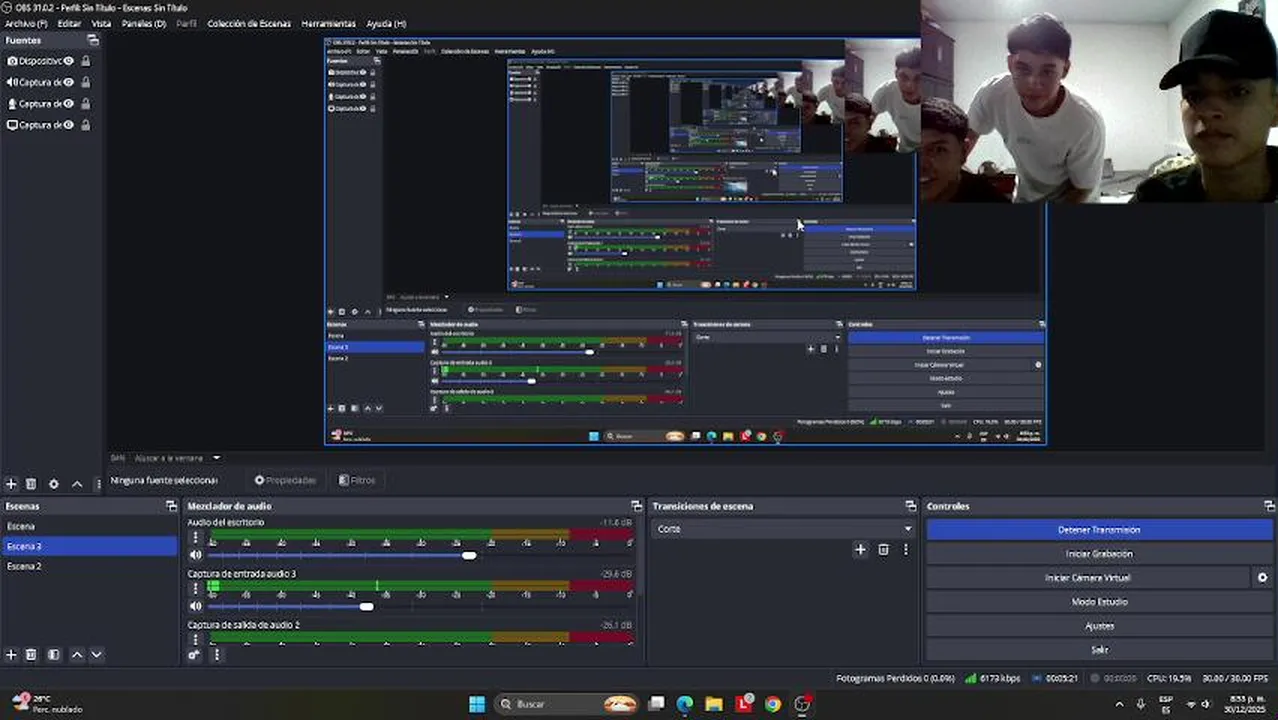Open the Paneles menu

144,23
